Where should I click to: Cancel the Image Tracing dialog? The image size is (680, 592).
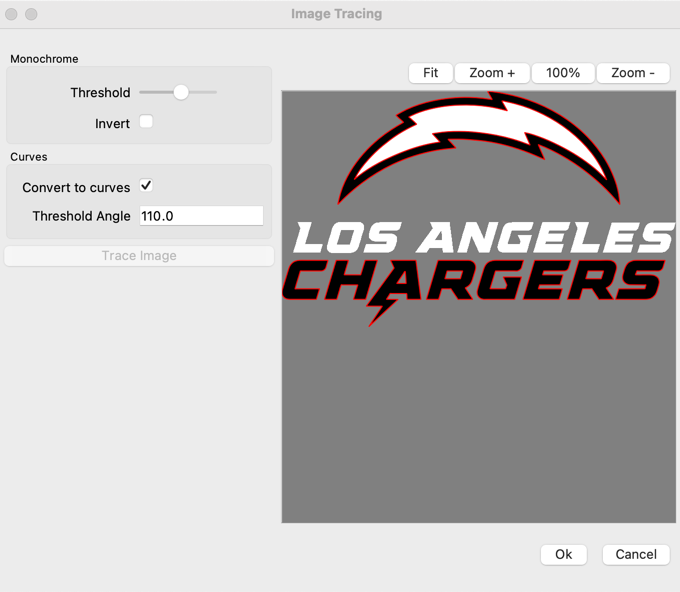[x=636, y=554]
